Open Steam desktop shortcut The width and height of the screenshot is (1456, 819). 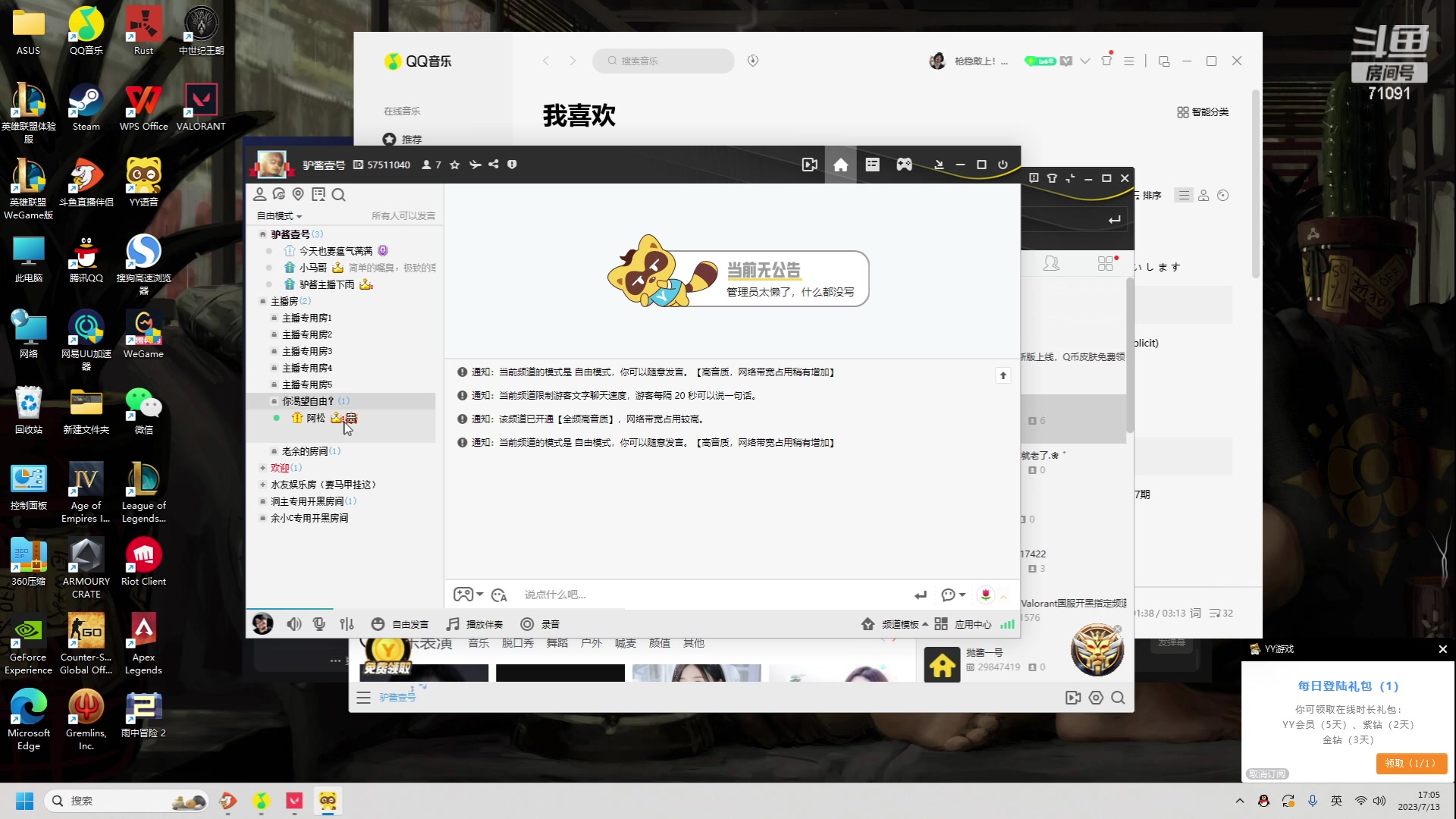(86, 108)
